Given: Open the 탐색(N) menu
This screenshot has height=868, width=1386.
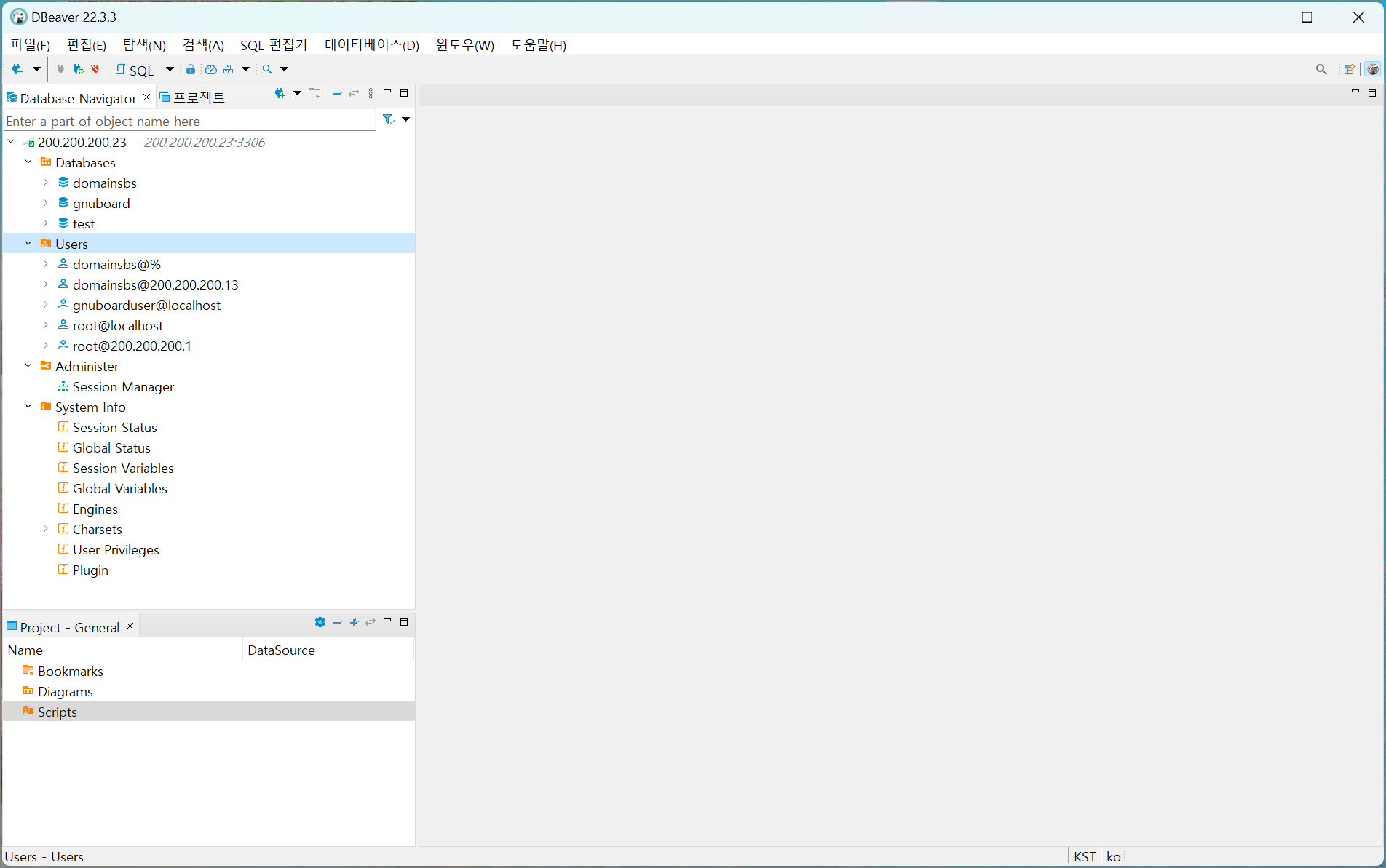Looking at the screenshot, I should coord(144,45).
